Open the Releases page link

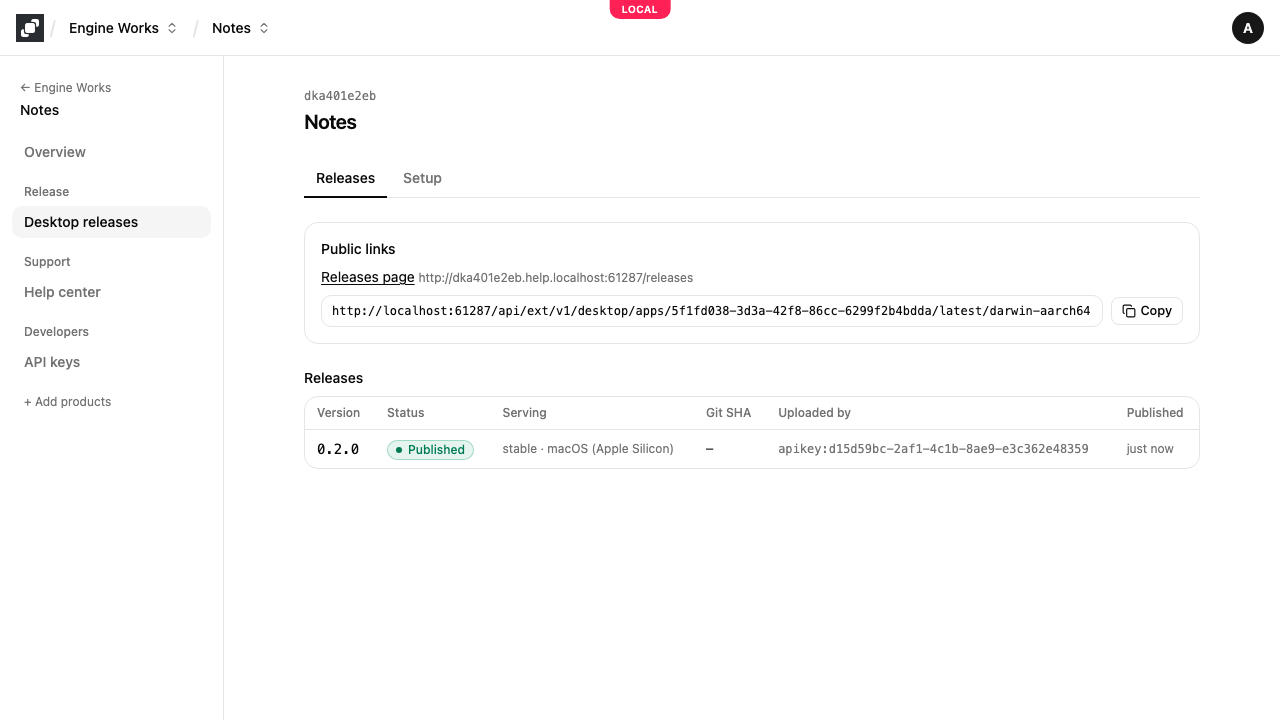[367, 277]
